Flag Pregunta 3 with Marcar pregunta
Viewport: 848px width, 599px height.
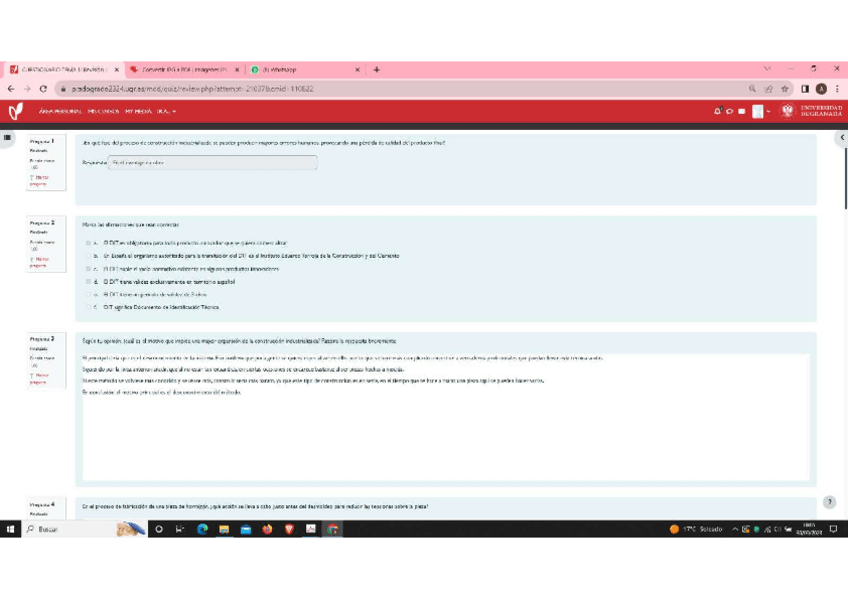[x=39, y=378]
